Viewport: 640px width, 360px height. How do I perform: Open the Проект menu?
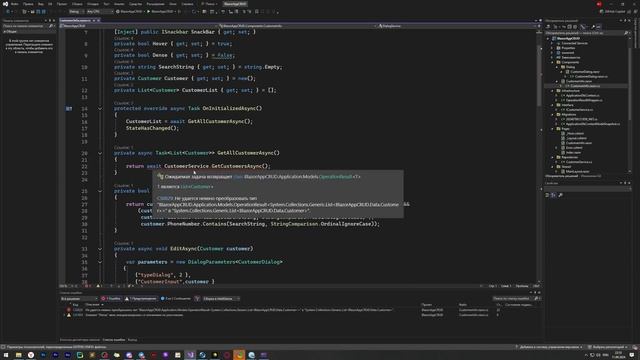click(62, 4)
